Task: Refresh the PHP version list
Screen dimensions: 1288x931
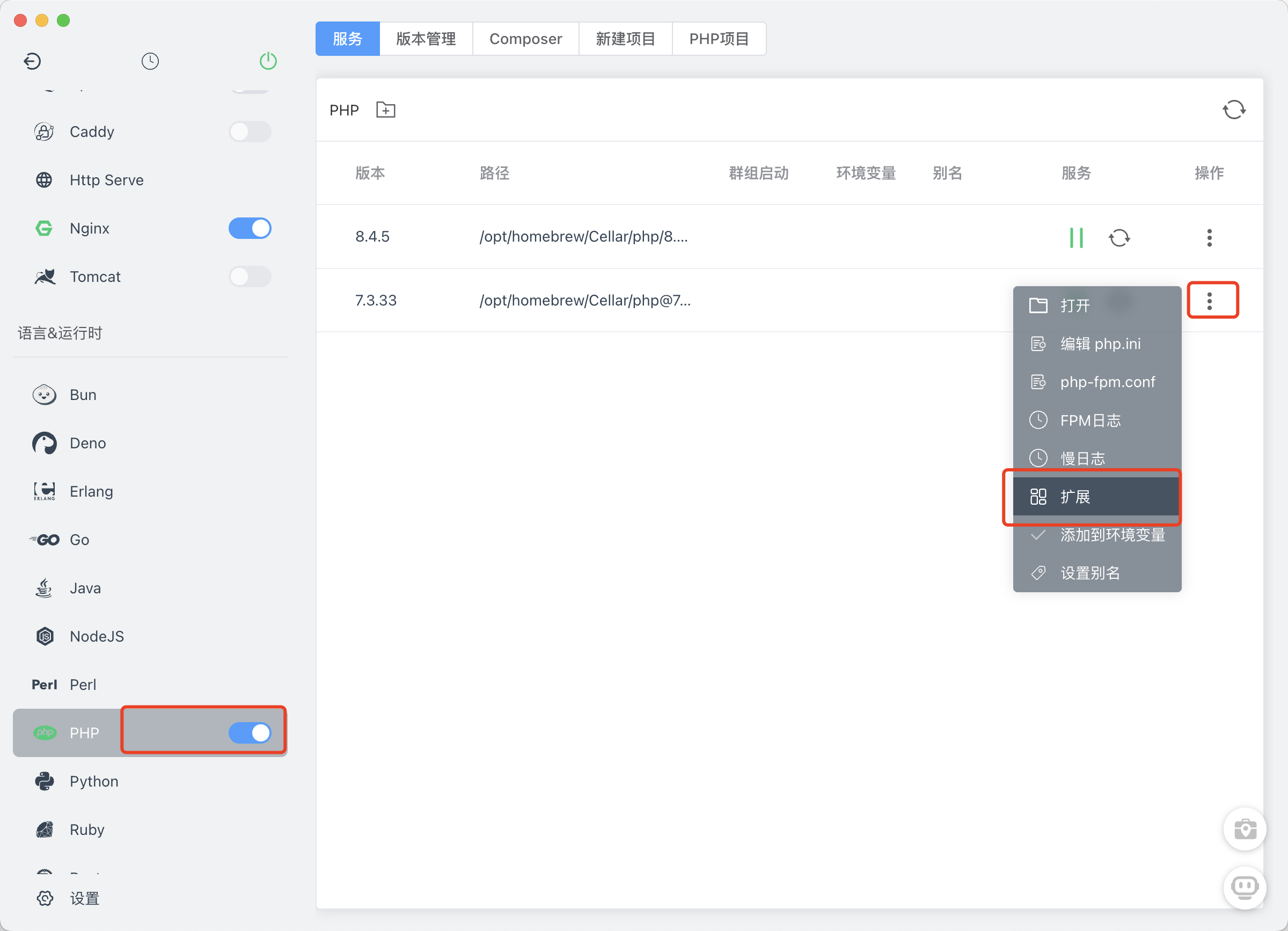Action: [x=1233, y=110]
